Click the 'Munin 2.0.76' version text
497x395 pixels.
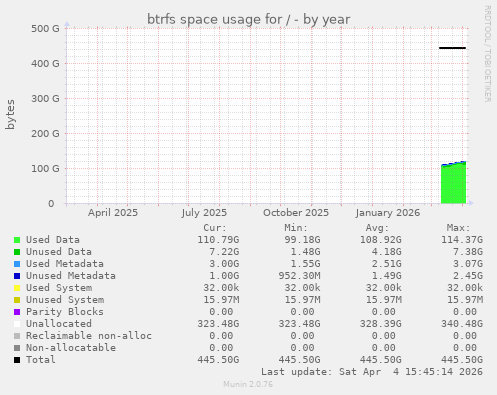[248, 384]
